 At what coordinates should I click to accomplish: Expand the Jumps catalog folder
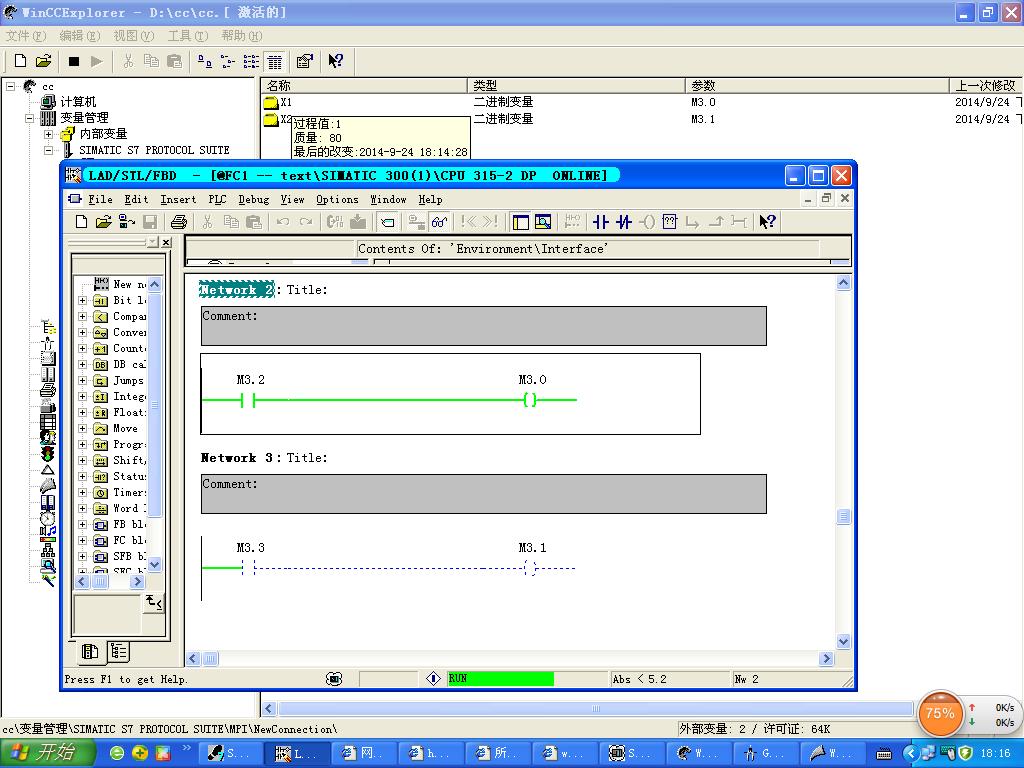tap(82, 381)
